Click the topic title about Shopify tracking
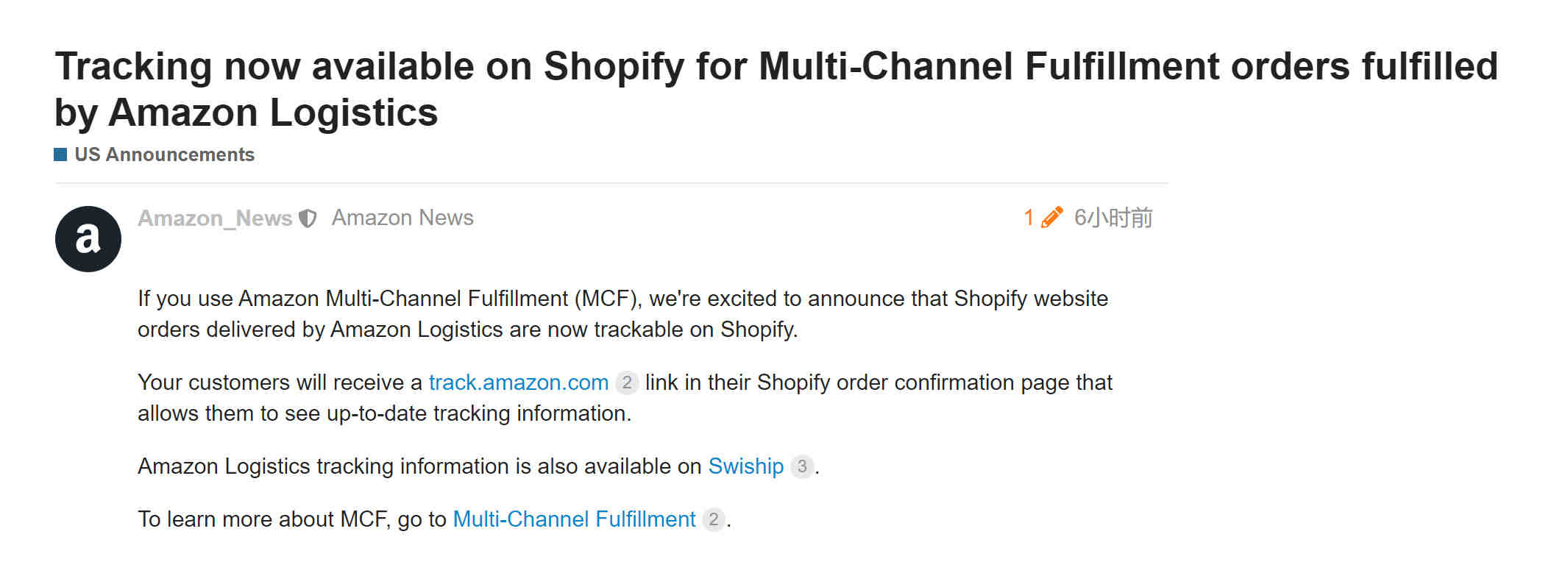This screenshot has width=1568, height=562. 776,89
